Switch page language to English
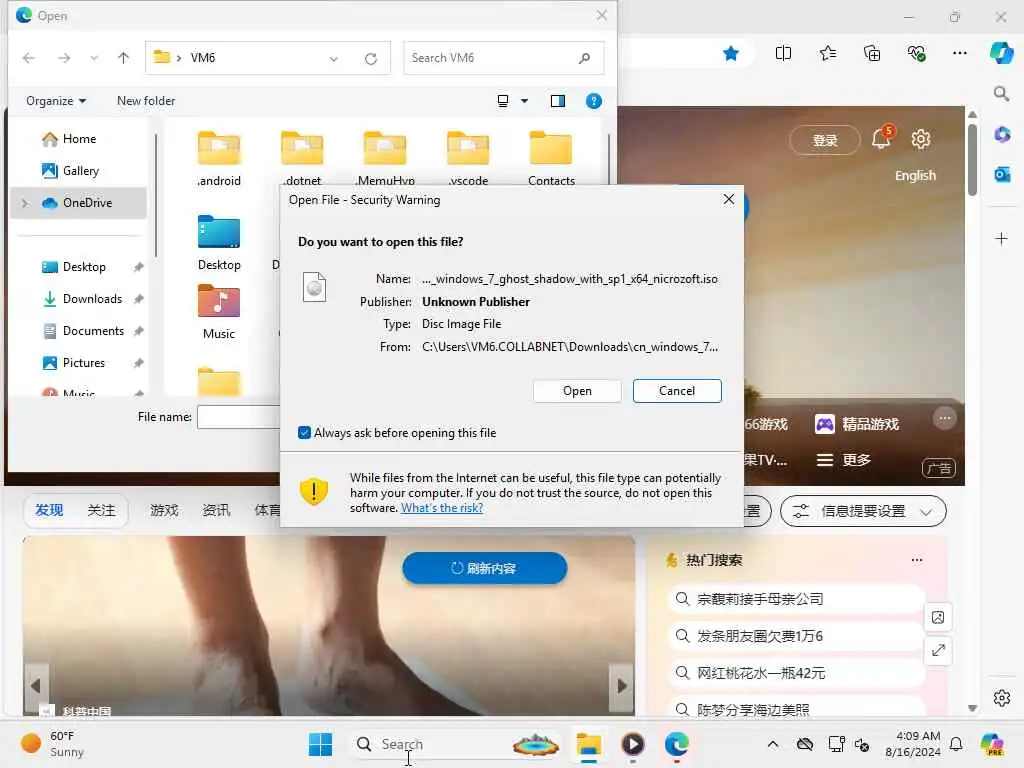 915,176
